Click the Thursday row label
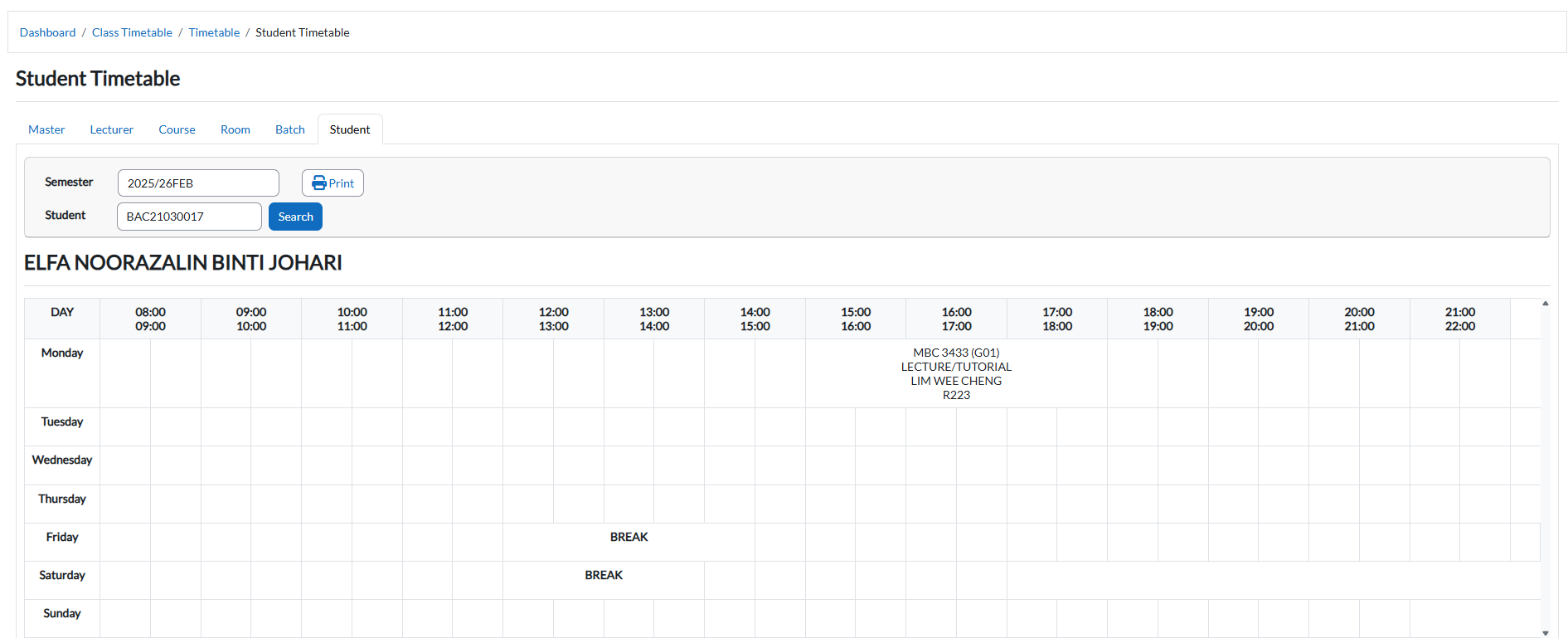 (62, 499)
